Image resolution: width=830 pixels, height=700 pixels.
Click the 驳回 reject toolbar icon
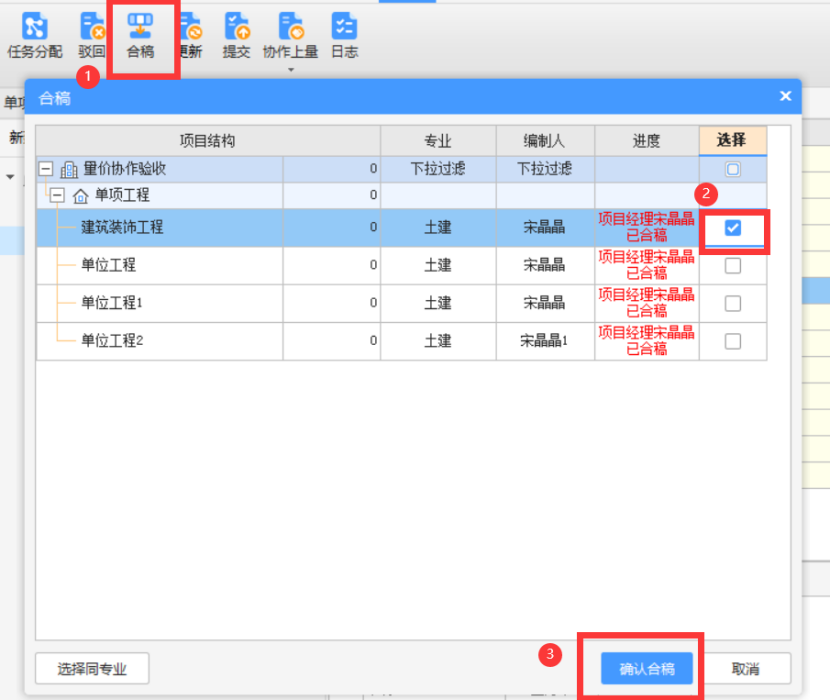tap(92, 35)
